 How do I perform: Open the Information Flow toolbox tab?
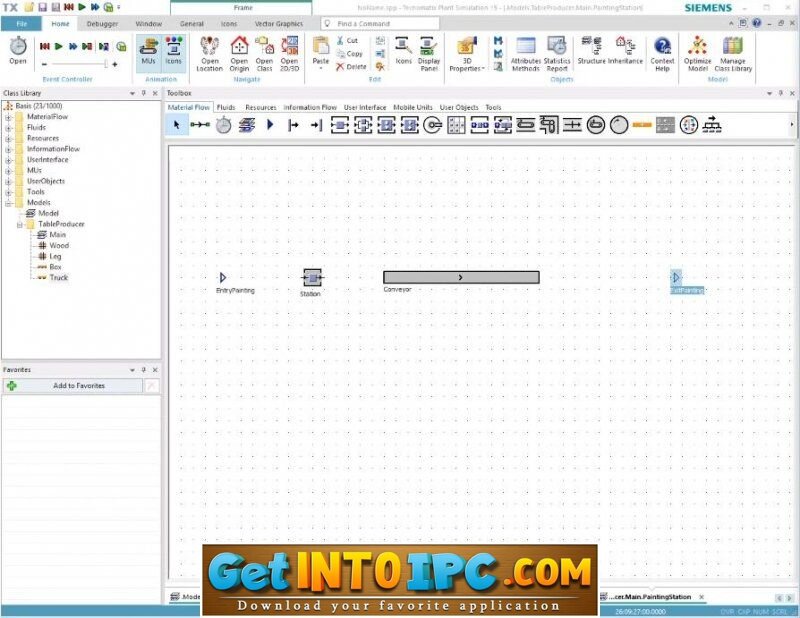pyautogui.click(x=310, y=107)
